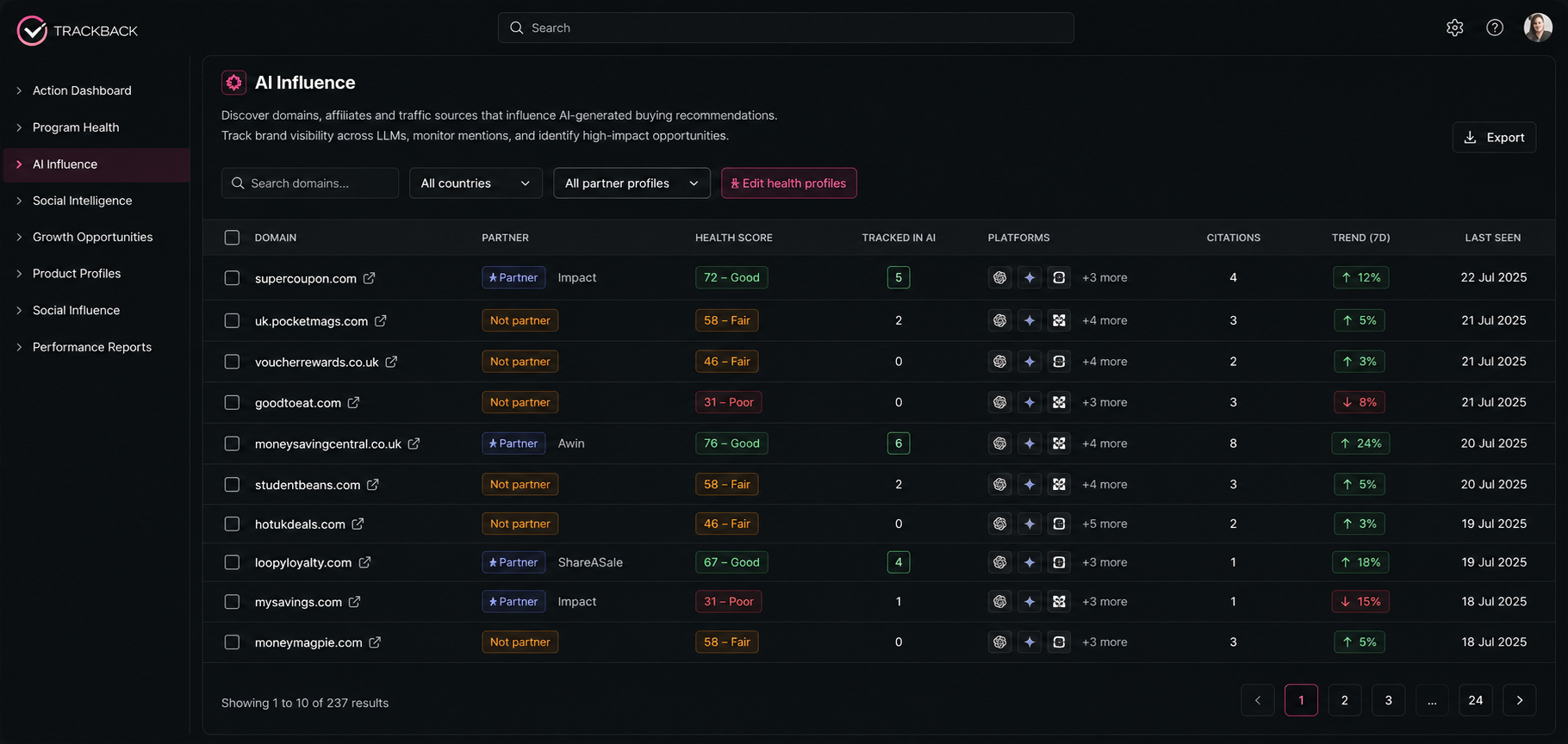The image size is (1568, 744).
Task: Click ChatGPT platform icon in moneysavingcentral.co.uk row
Action: tap(999, 443)
